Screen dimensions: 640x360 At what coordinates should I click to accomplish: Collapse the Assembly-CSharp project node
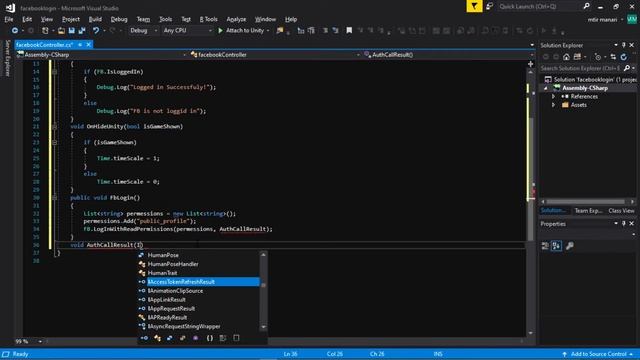[x=546, y=88]
